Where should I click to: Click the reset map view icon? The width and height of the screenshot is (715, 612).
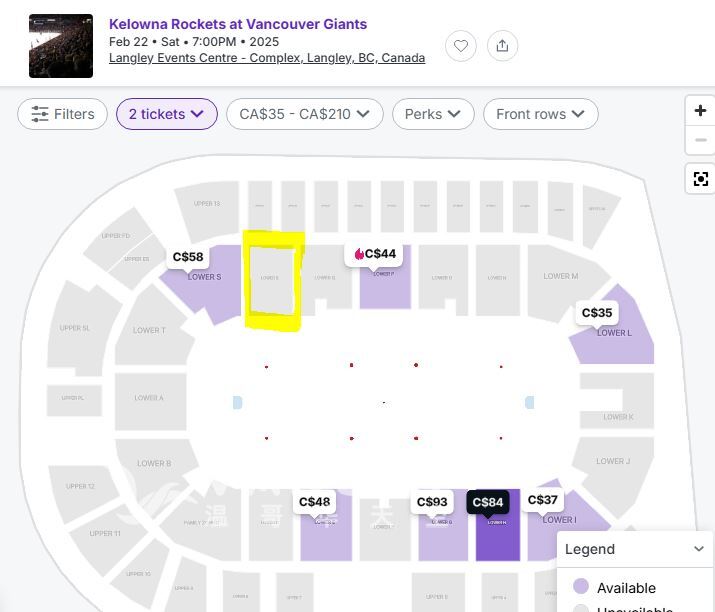(700, 179)
